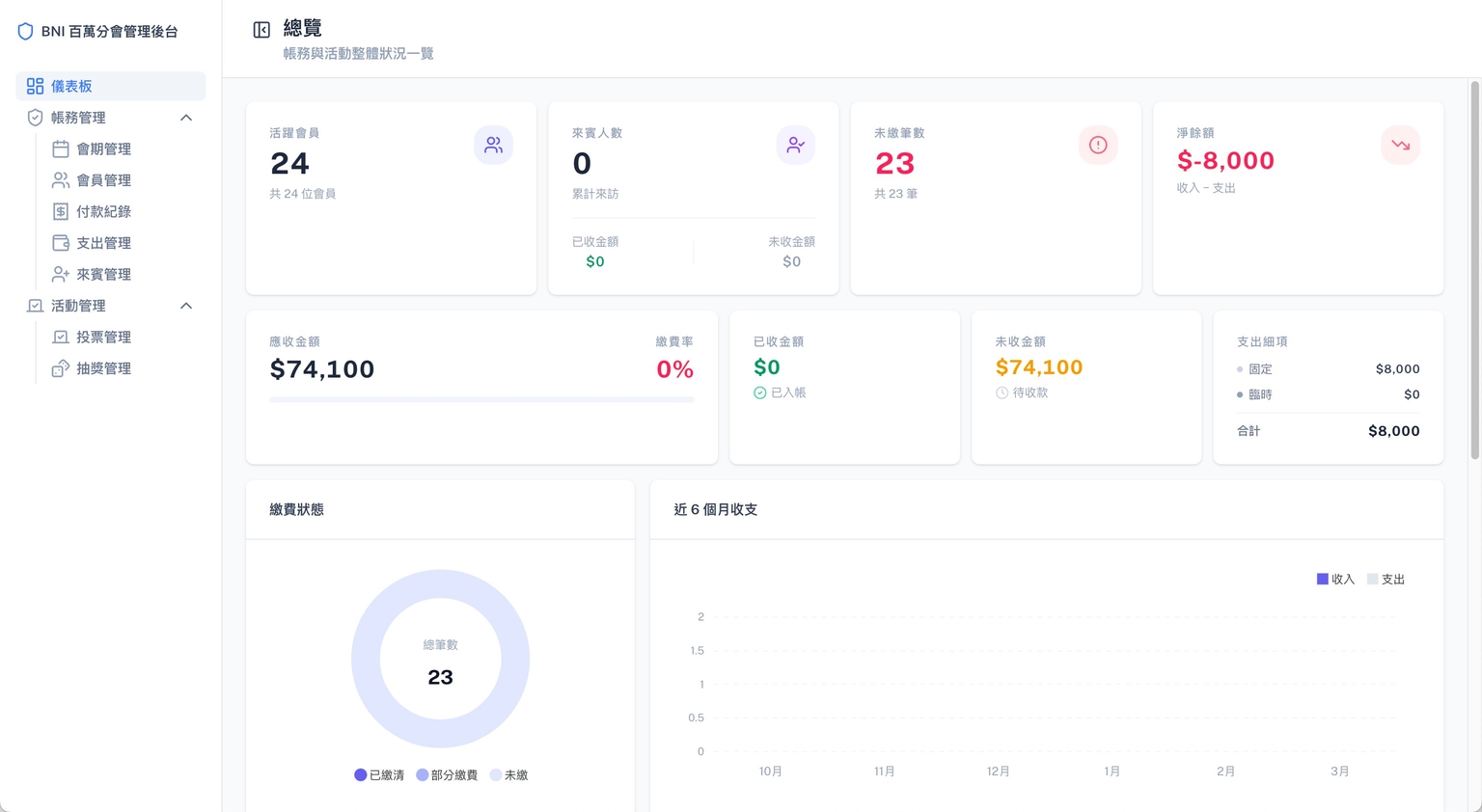Open the 總覽 overview page header
The image size is (1482, 812).
(303, 28)
